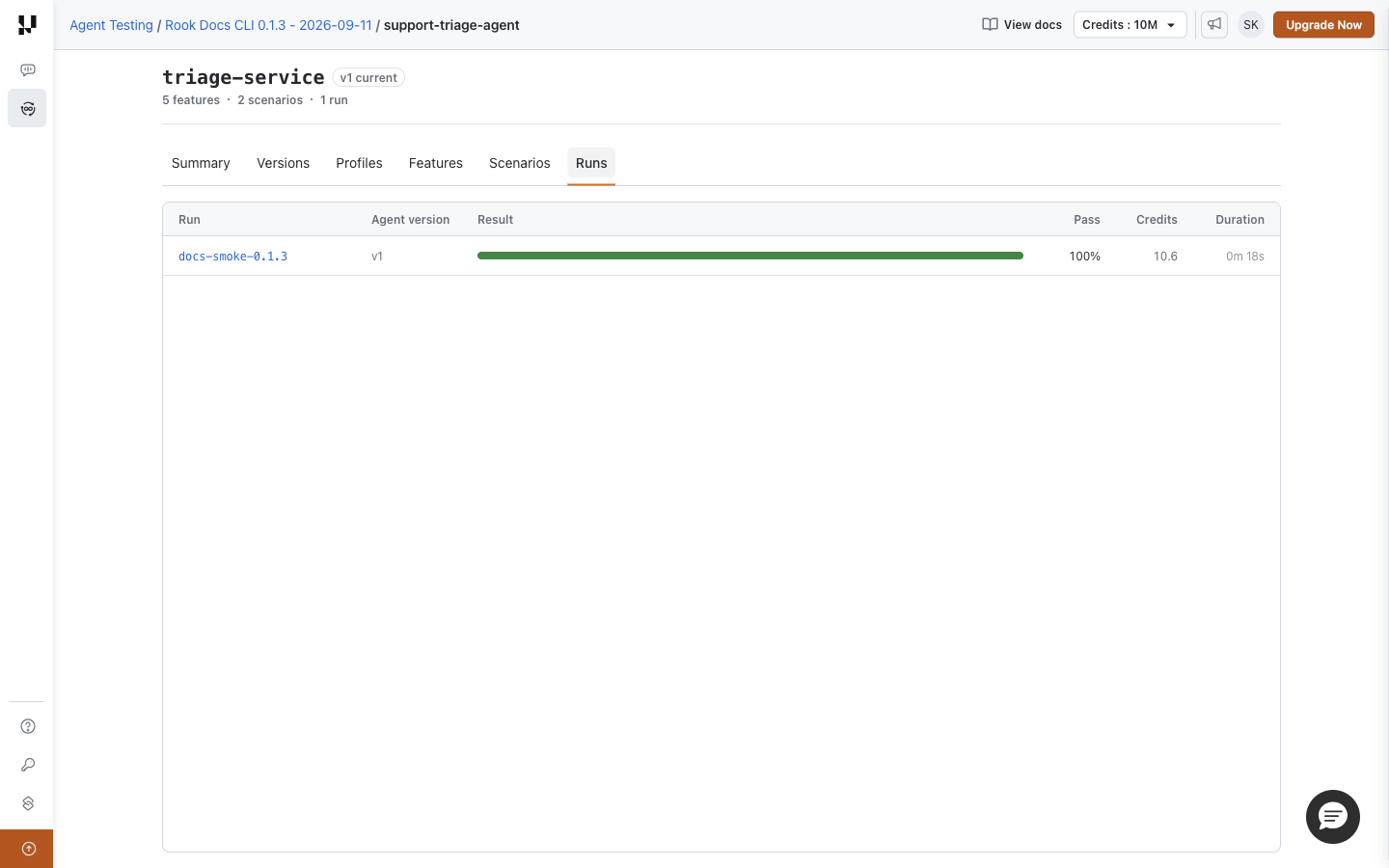Click the app logo in sidebar

[x=27, y=24]
